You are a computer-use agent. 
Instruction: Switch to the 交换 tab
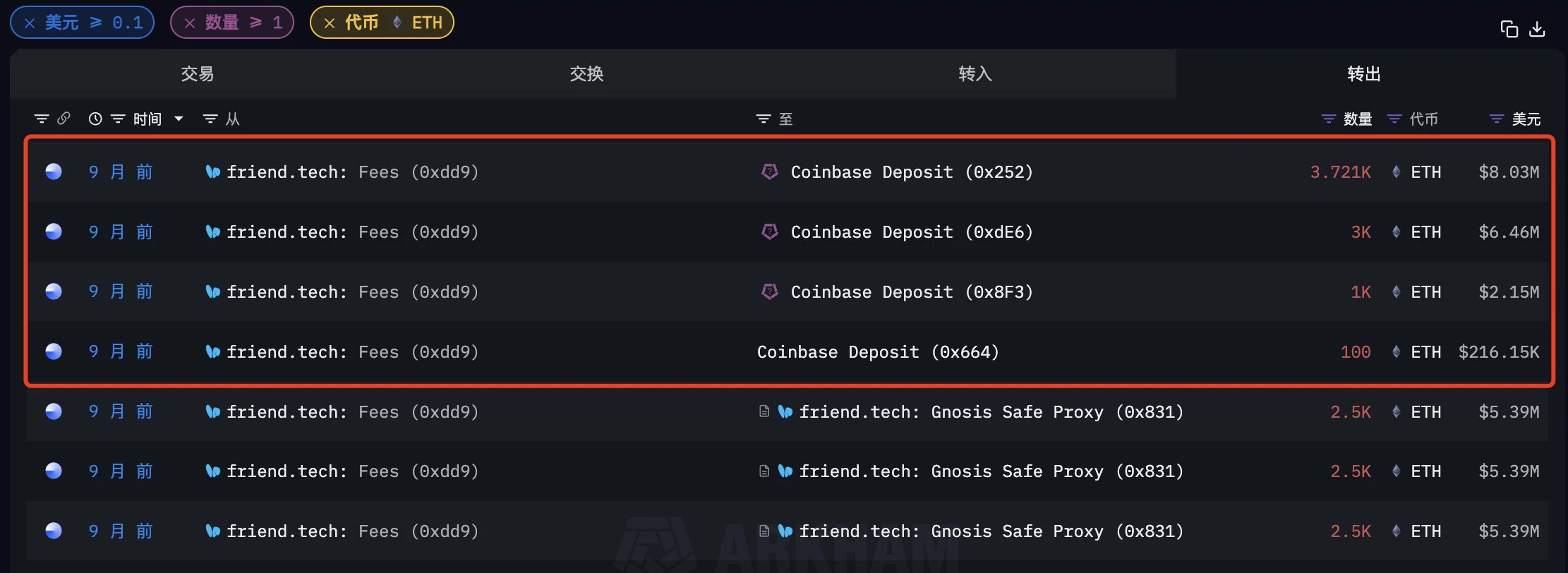pos(586,74)
